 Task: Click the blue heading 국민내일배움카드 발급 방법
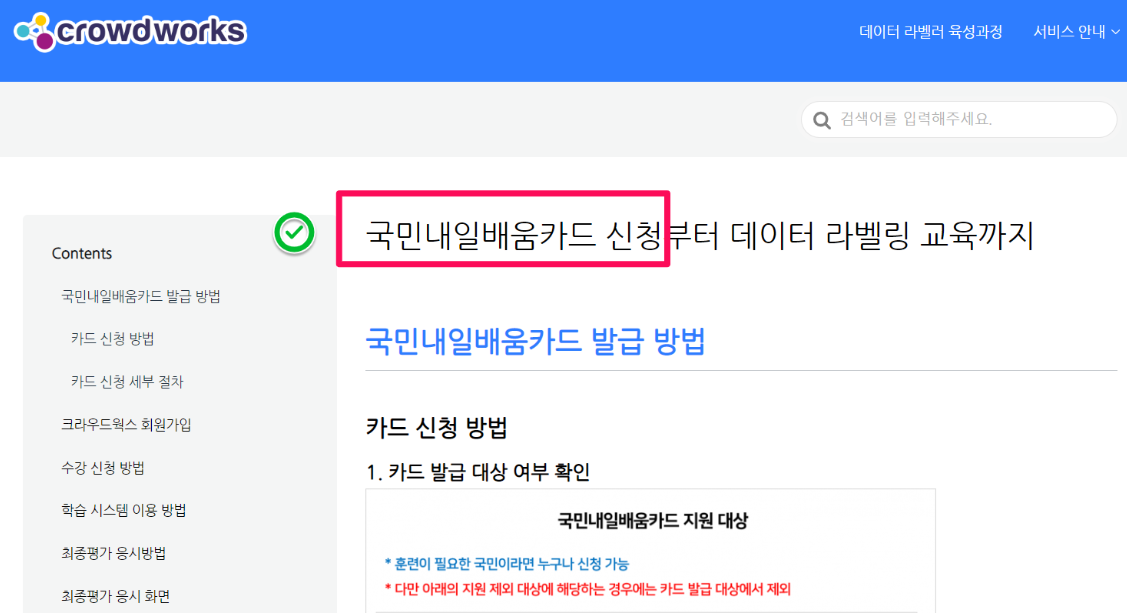pos(535,341)
